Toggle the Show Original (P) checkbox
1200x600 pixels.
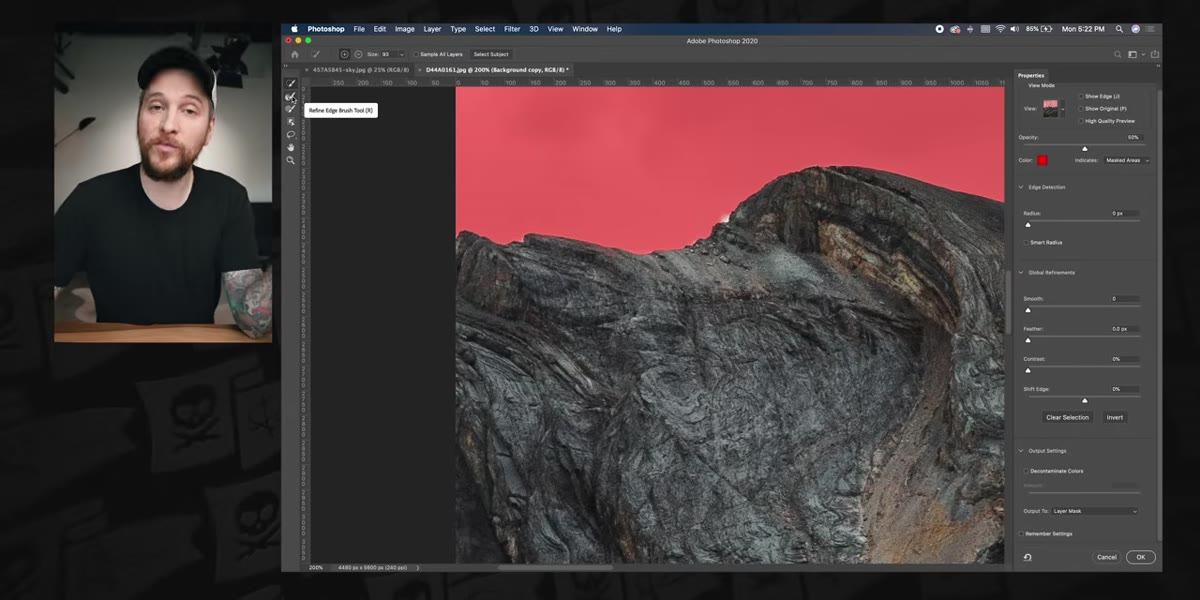(1081, 108)
